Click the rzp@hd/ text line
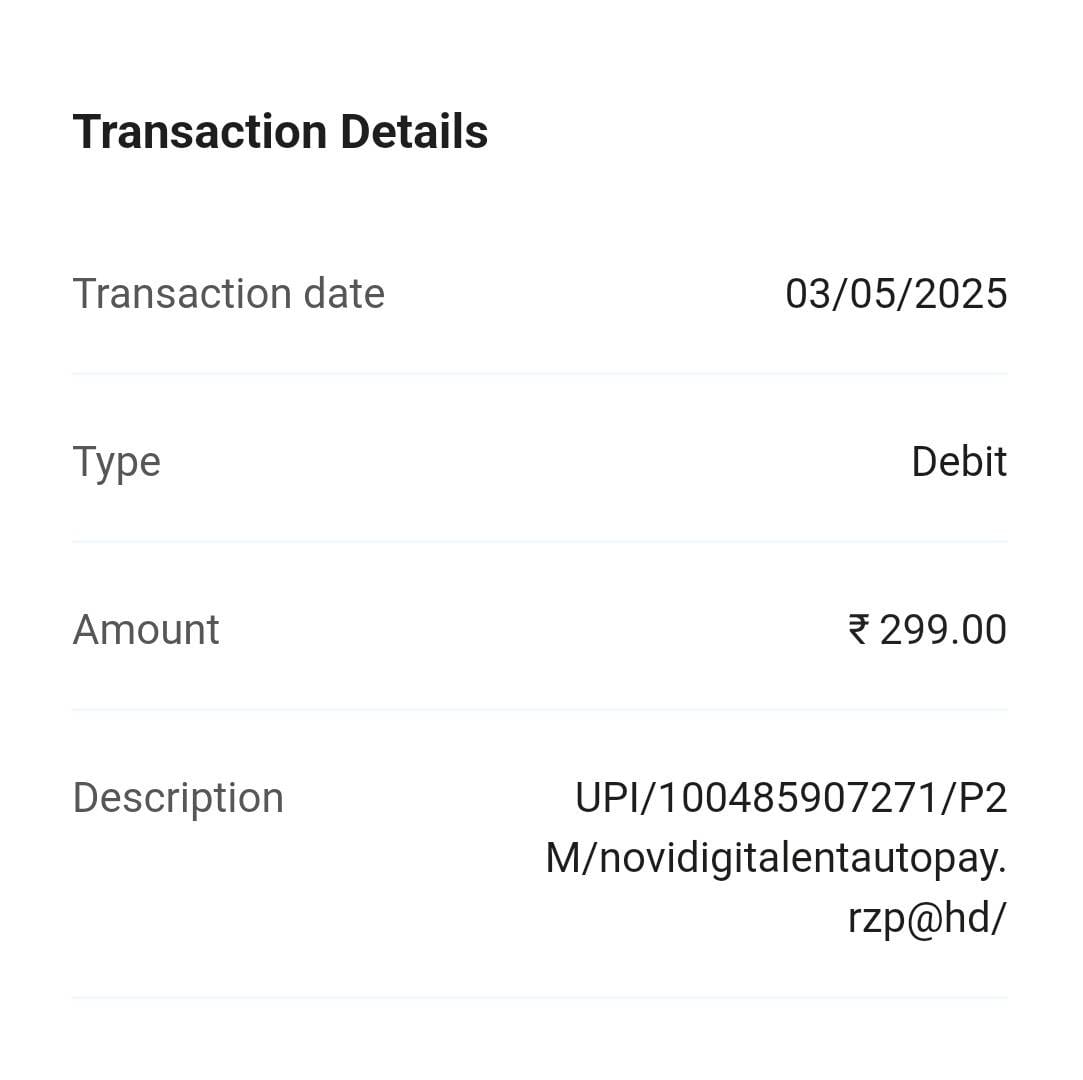This screenshot has width=1083, height=1080. 926,918
